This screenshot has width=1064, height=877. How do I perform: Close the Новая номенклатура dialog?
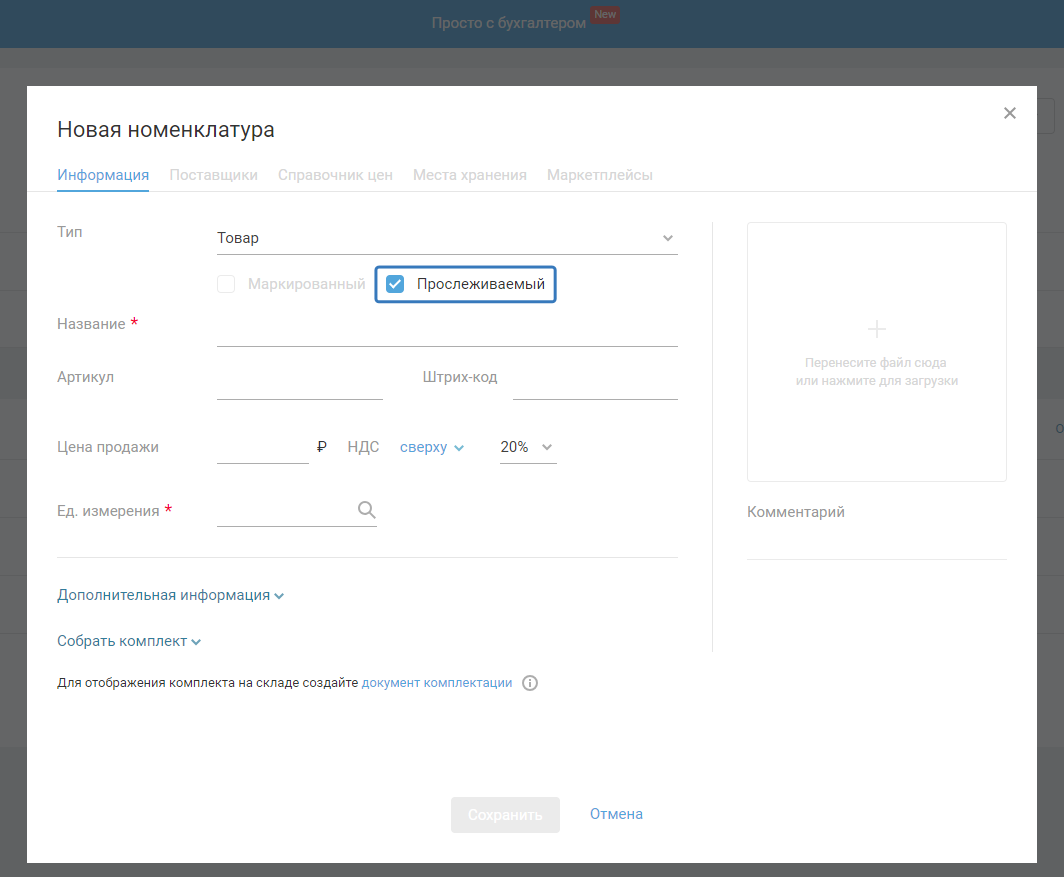[x=1009, y=114]
